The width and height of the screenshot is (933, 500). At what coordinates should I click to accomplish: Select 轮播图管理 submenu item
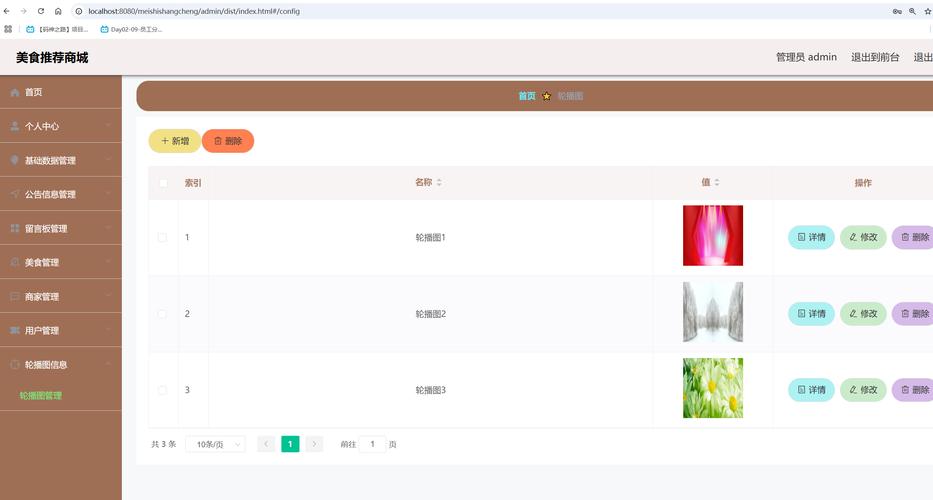pos(40,395)
